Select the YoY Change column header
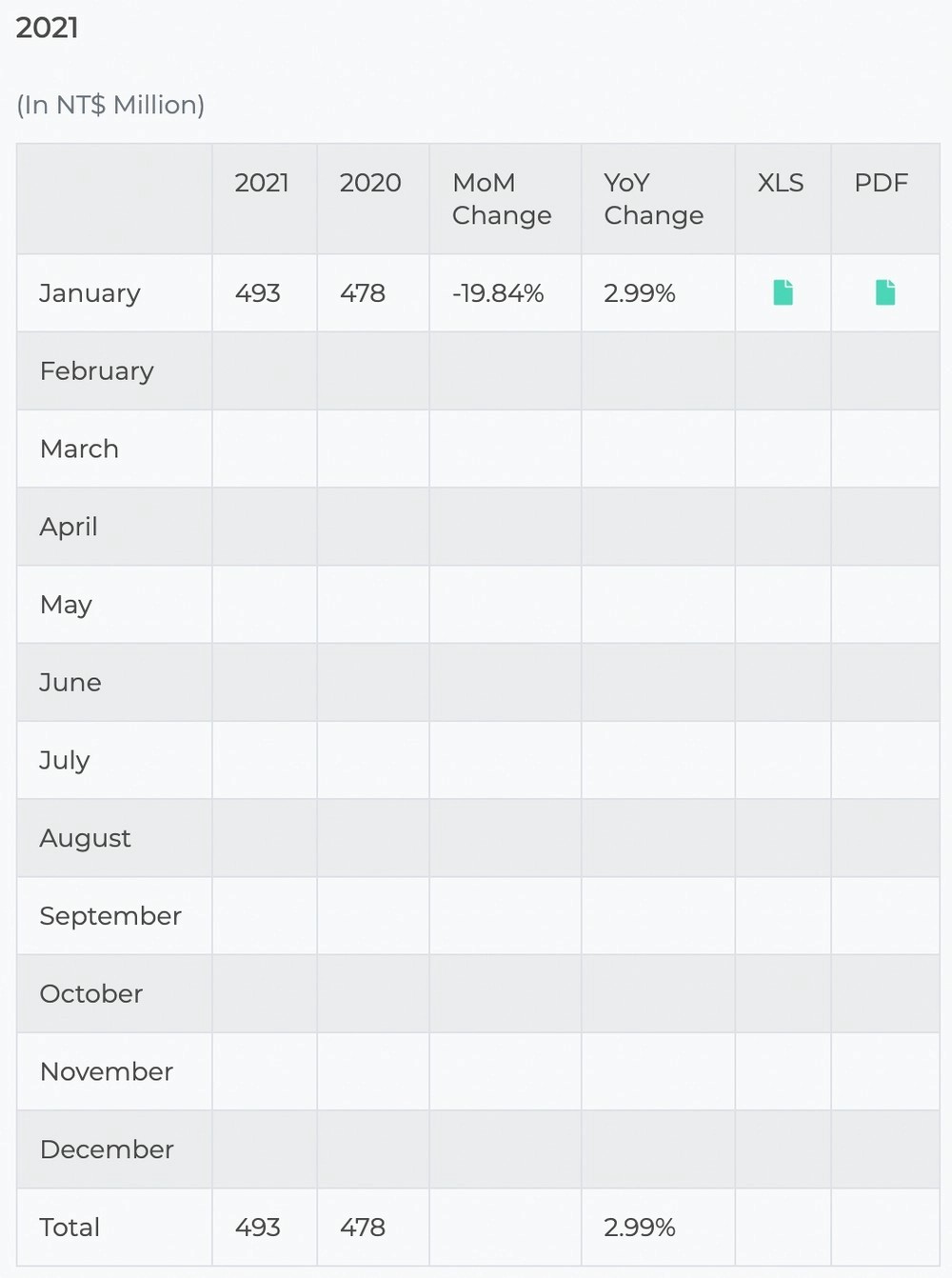The height and width of the screenshot is (1278, 952). (653, 199)
